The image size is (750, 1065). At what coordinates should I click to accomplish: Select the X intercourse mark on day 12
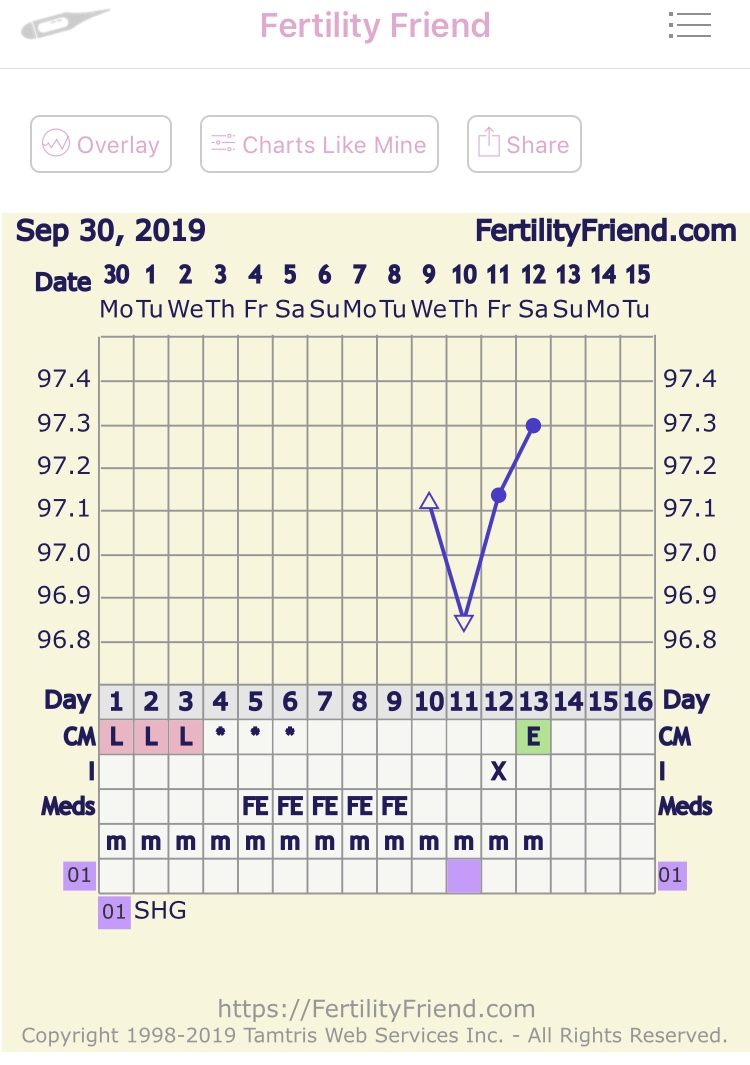pyautogui.click(x=499, y=772)
